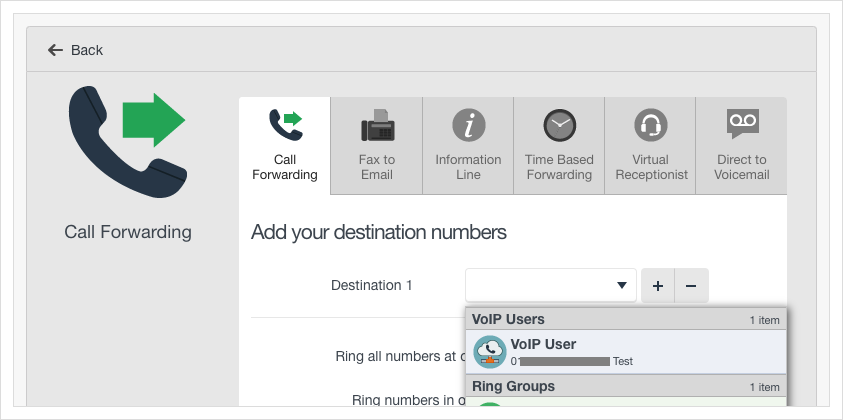Click the back arrow icon
Image resolution: width=843 pixels, height=420 pixels.
point(55,50)
